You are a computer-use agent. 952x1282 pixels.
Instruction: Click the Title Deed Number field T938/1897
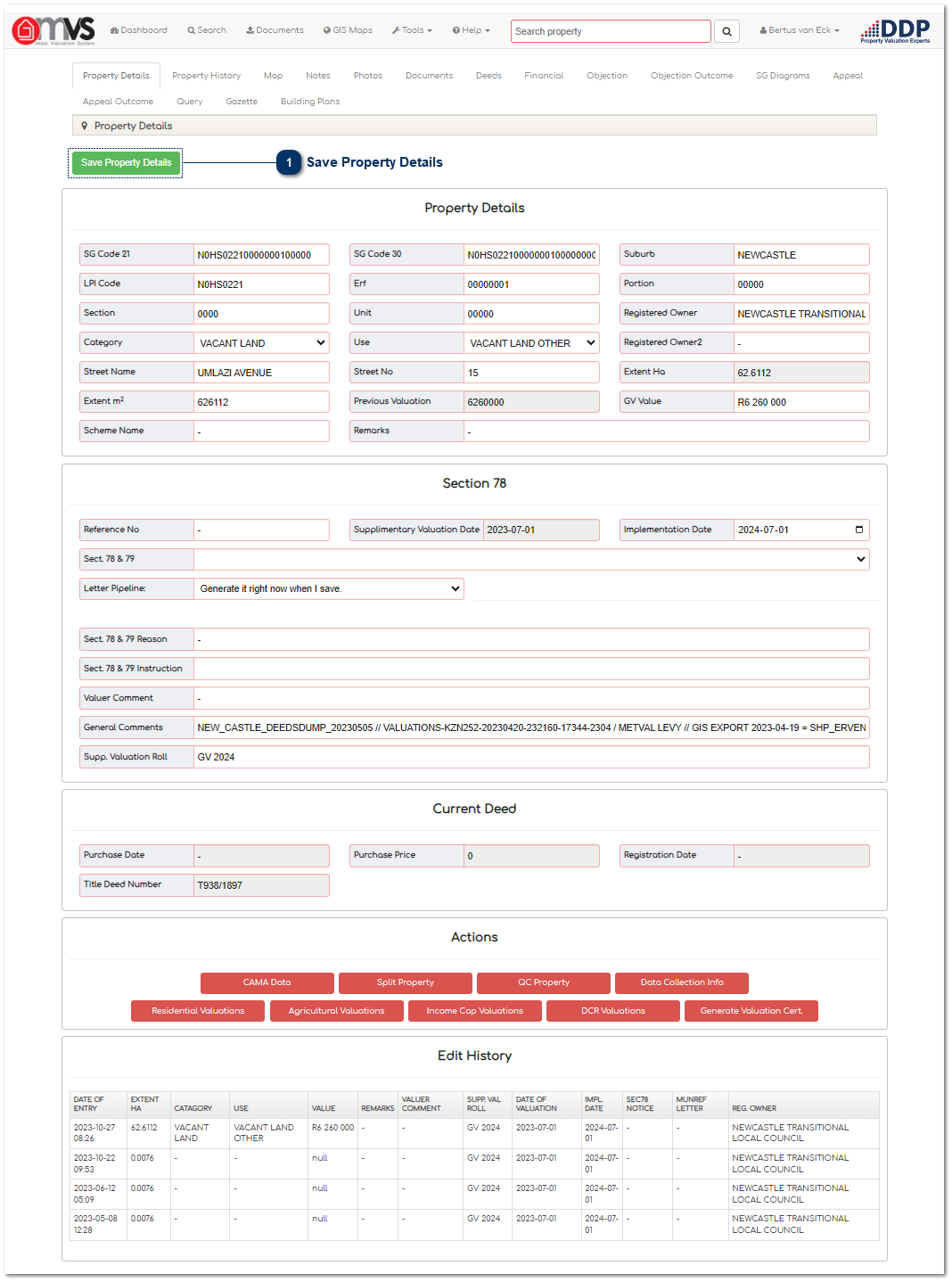(x=261, y=885)
